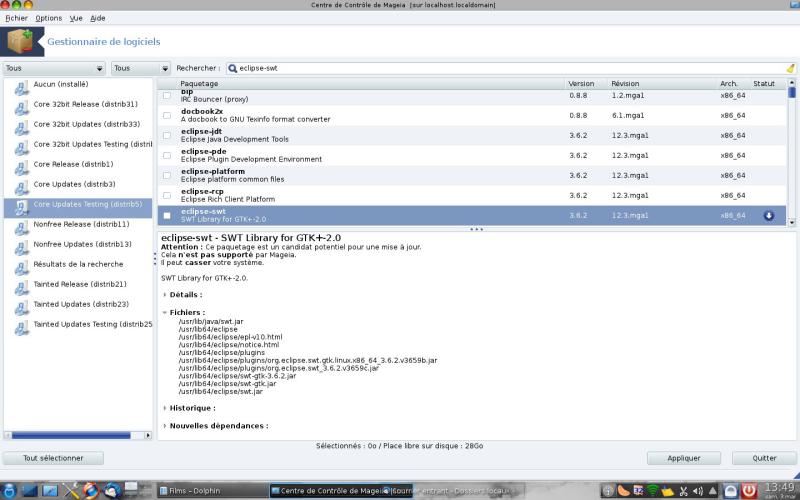This screenshot has width=800, height=500.
Task: Click the icon beside Core 32bit Release (distrib31)
Action: 21,108
